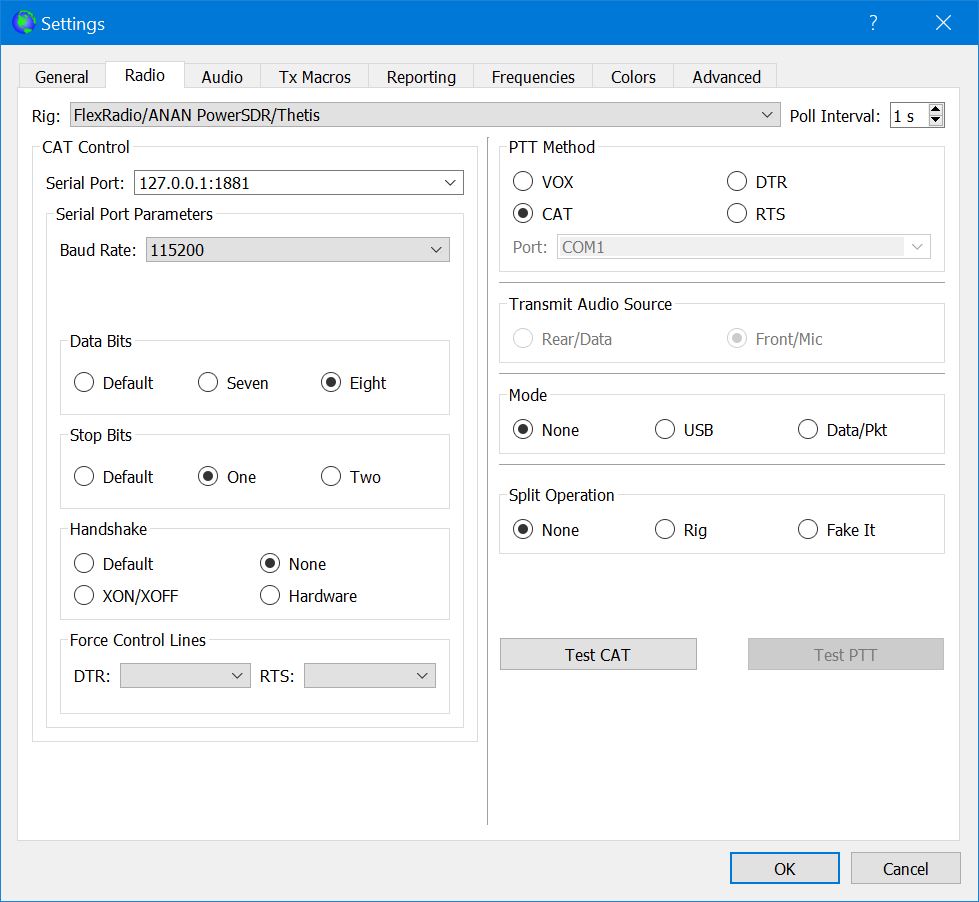Click OK to save settings
979x902 pixels.
pos(784,868)
